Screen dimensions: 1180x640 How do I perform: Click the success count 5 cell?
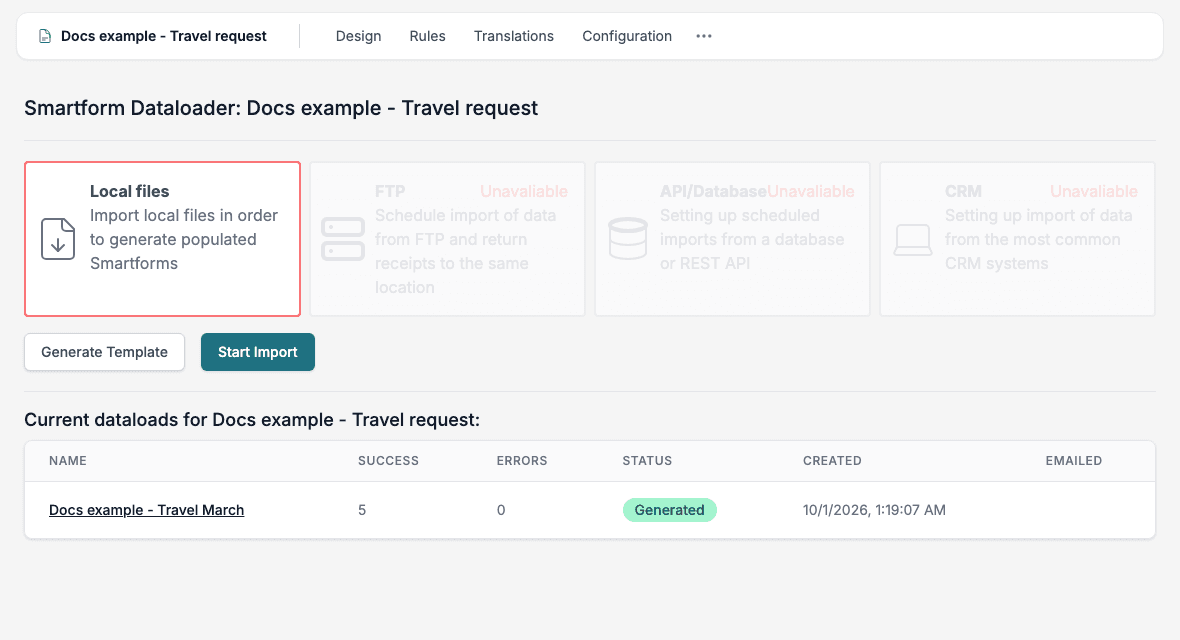(x=362, y=510)
